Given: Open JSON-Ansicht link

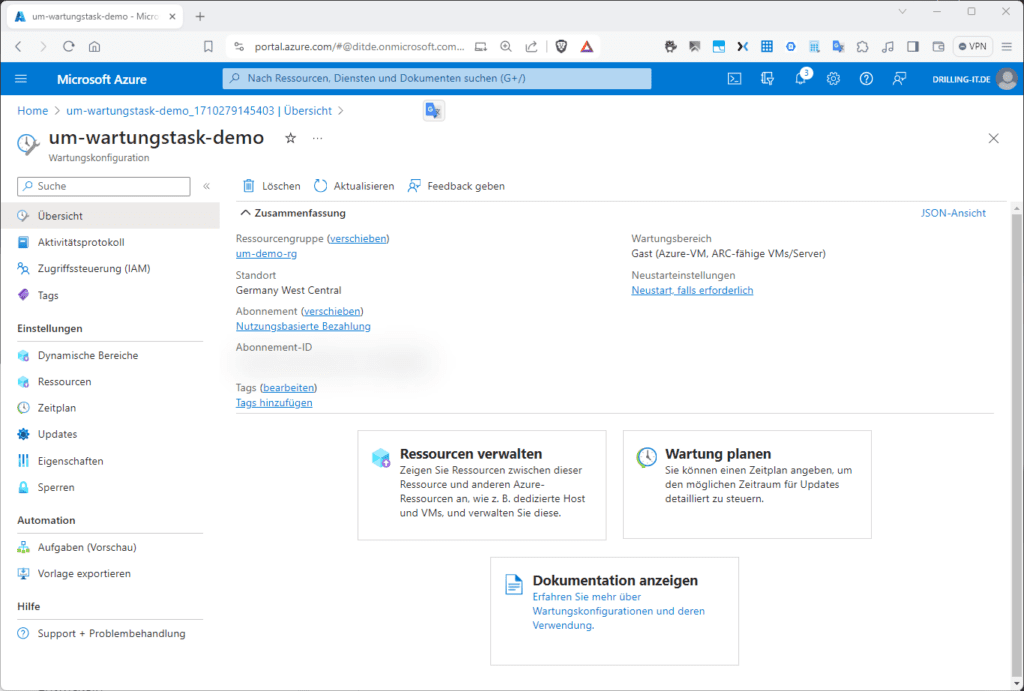Looking at the screenshot, I should coord(953,213).
